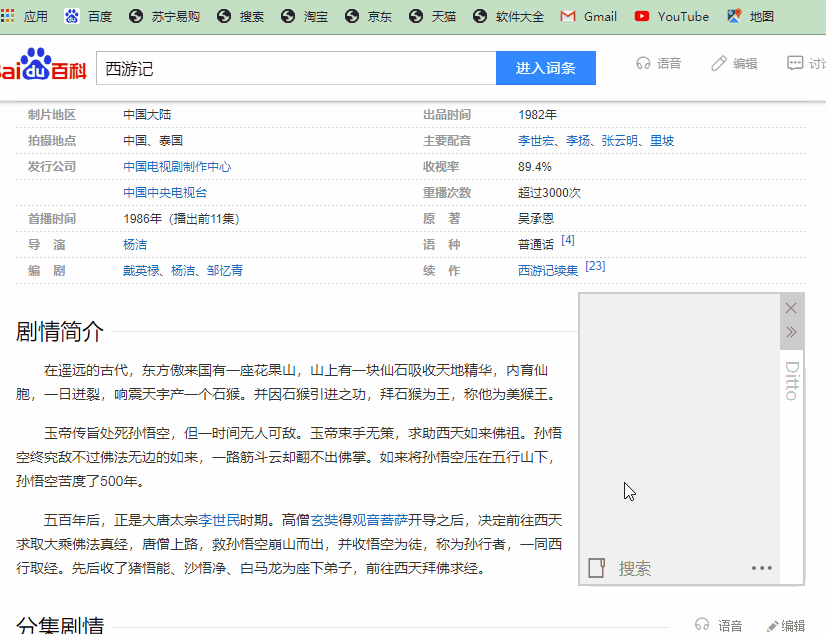Focus the 西游记 search input box

coord(295,68)
